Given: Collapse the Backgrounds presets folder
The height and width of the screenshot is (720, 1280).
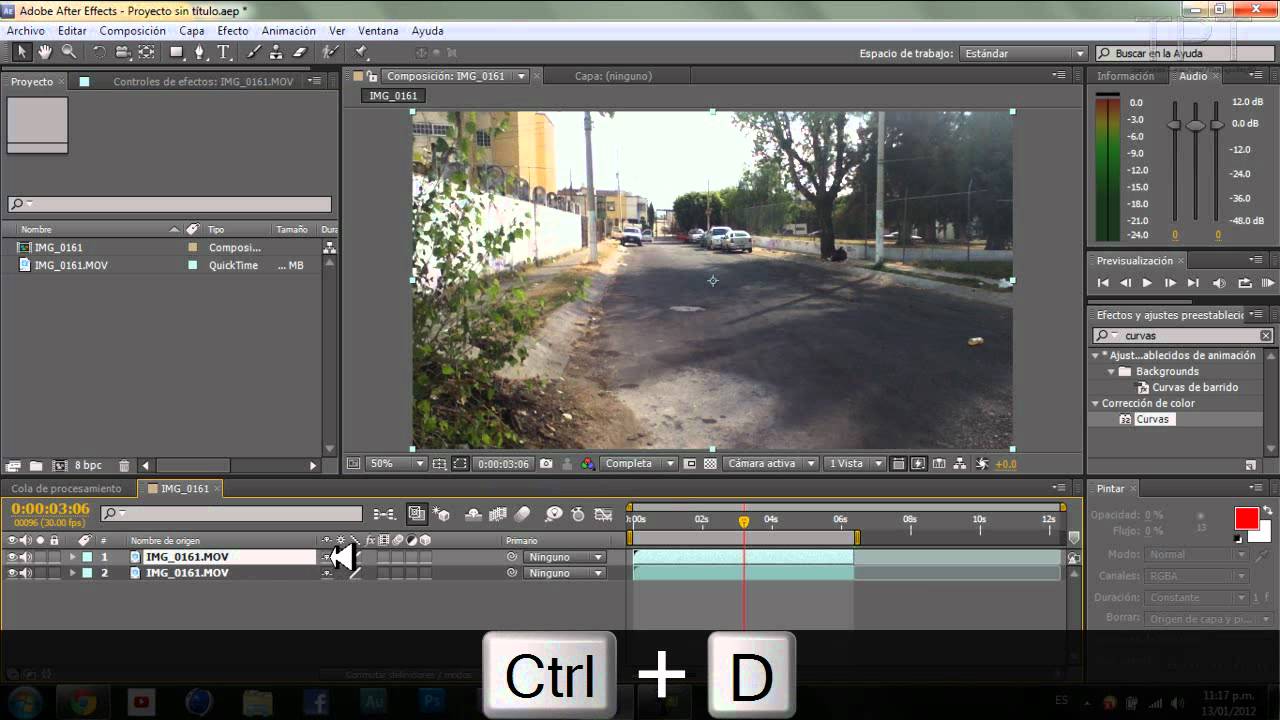Looking at the screenshot, I should click(x=1111, y=371).
